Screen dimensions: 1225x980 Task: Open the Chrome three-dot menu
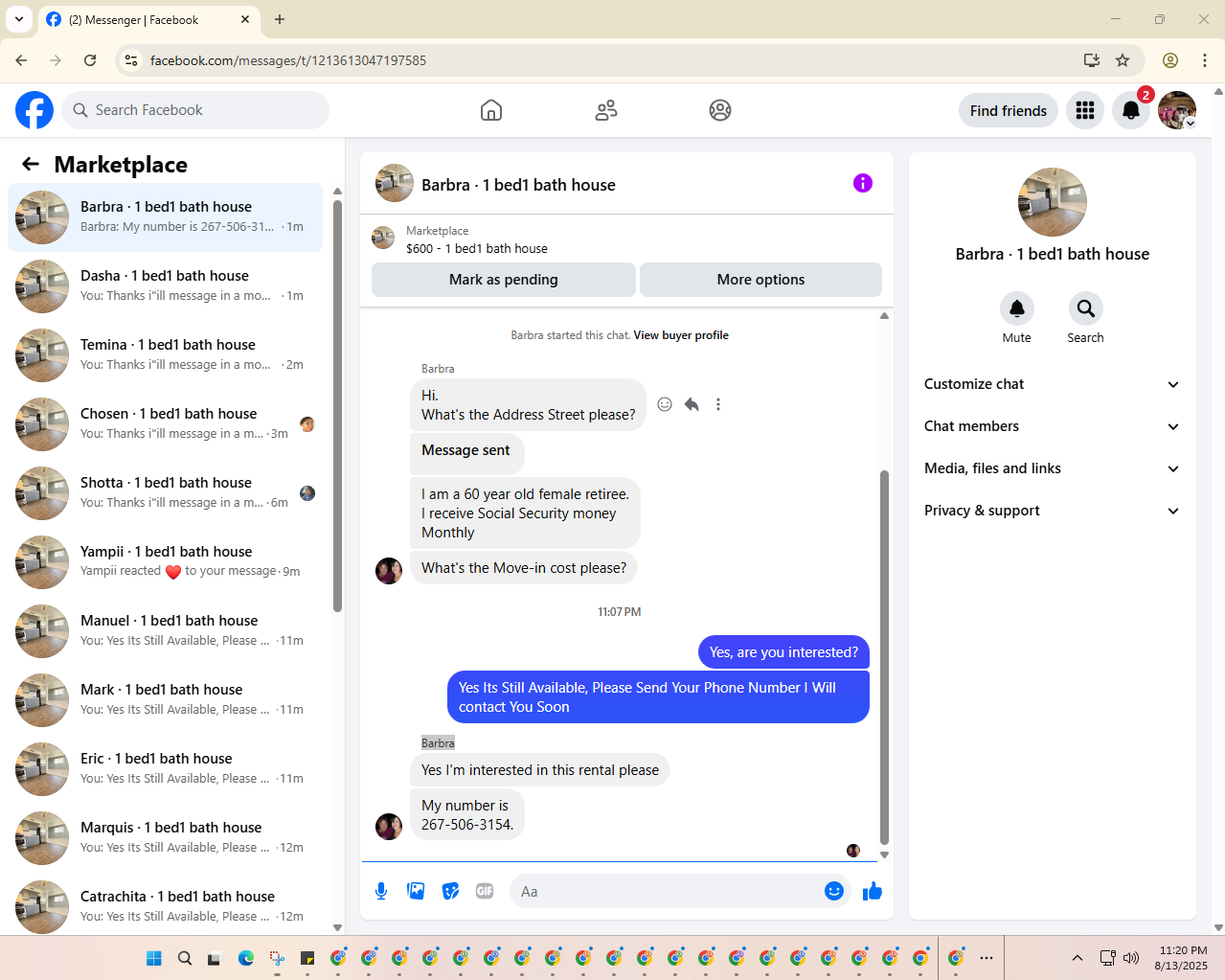[x=1205, y=60]
